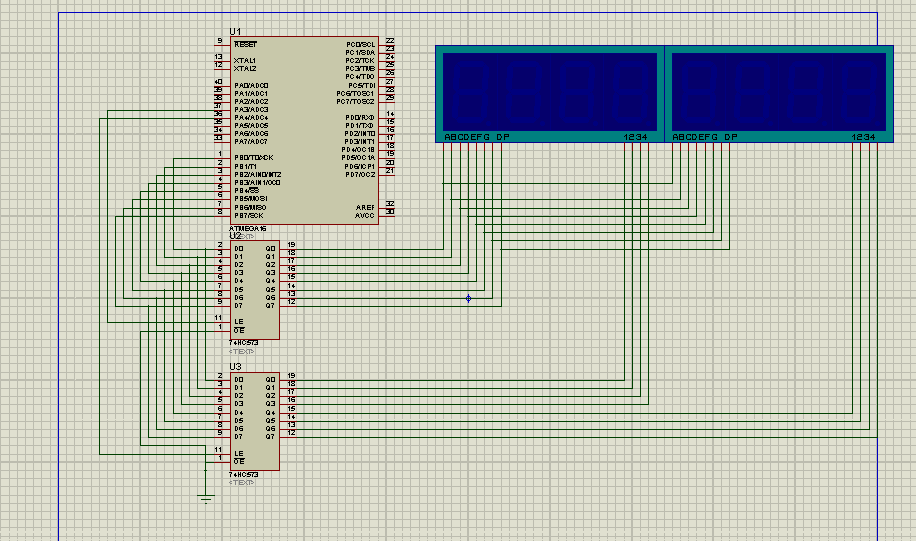
Task: Click the XTAL1 pin on the ATmega16
Action: pyautogui.click(x=222, y=60)
